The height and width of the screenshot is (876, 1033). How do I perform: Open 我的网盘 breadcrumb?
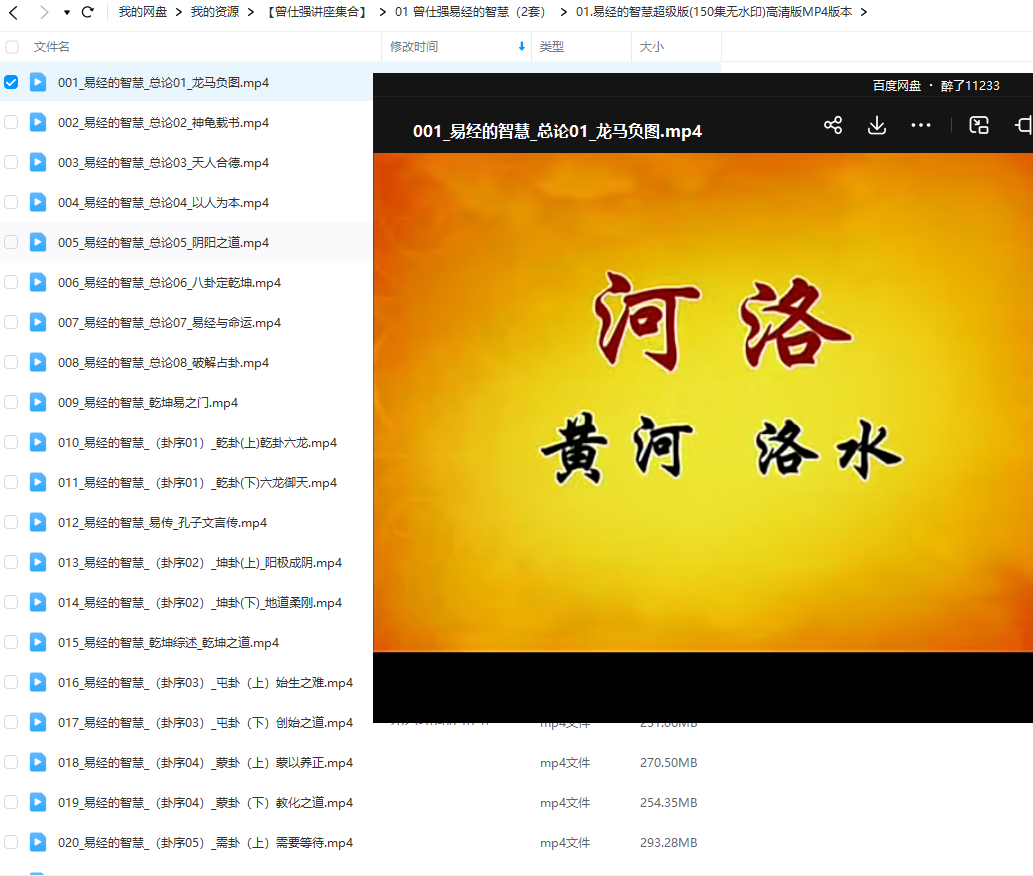(x=142, y=12)
